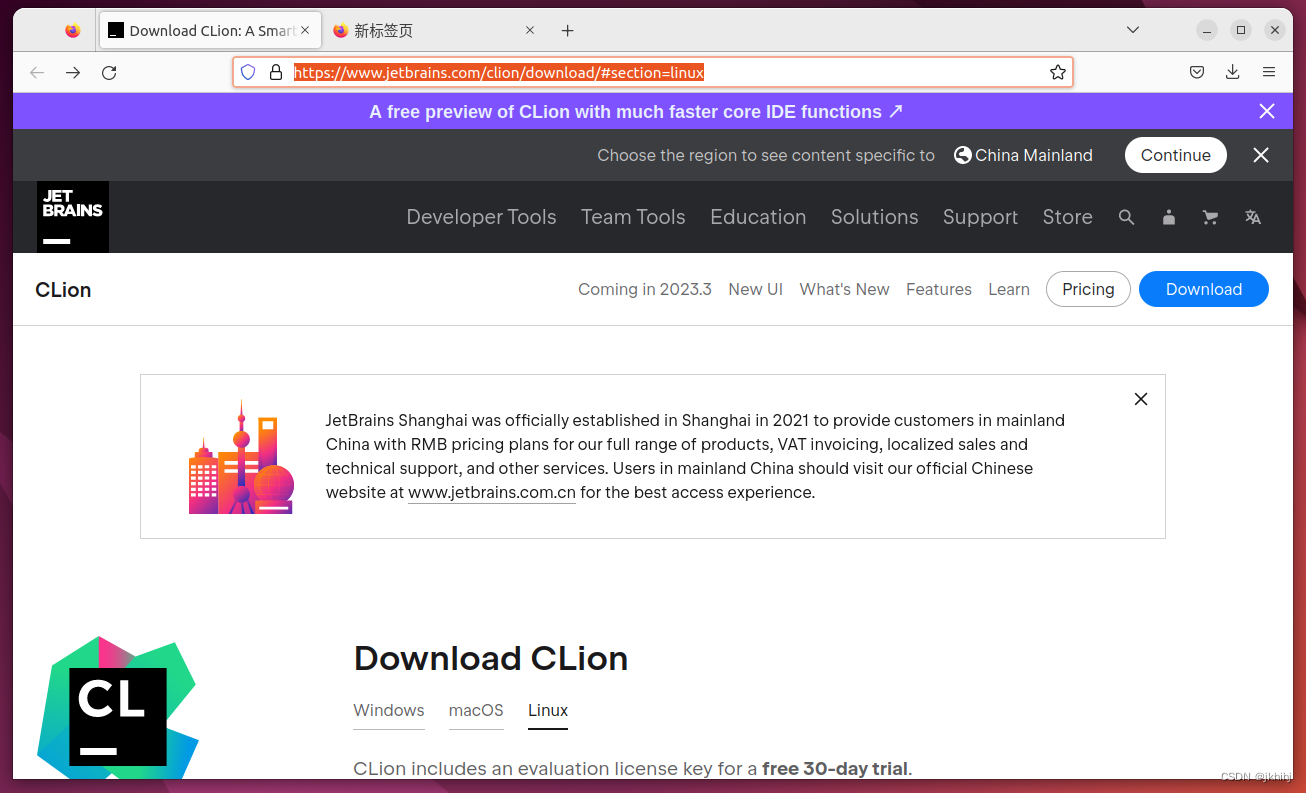Open the www.jetbrains.com.cn link

491,492
